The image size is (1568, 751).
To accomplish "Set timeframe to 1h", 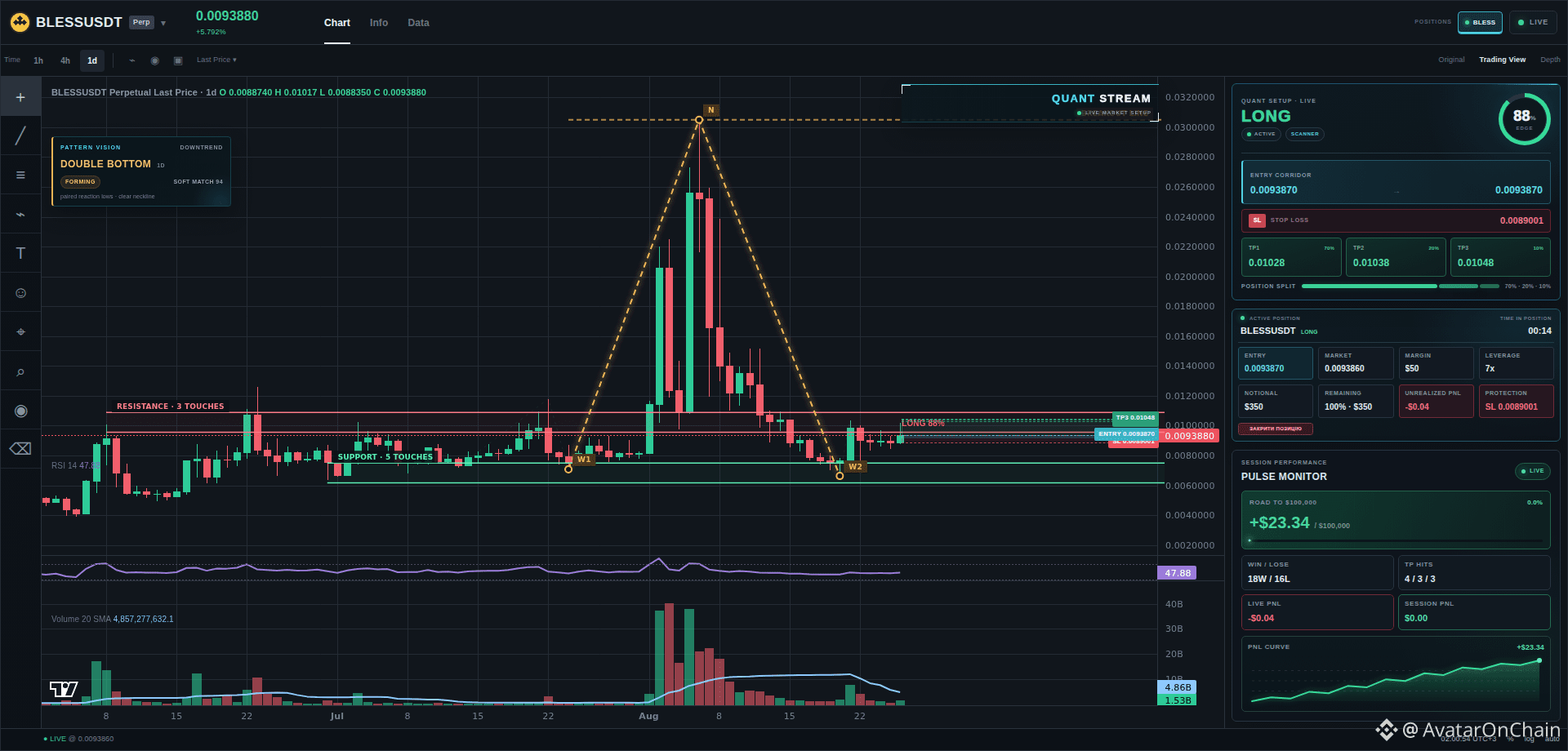I will point(38,60).
